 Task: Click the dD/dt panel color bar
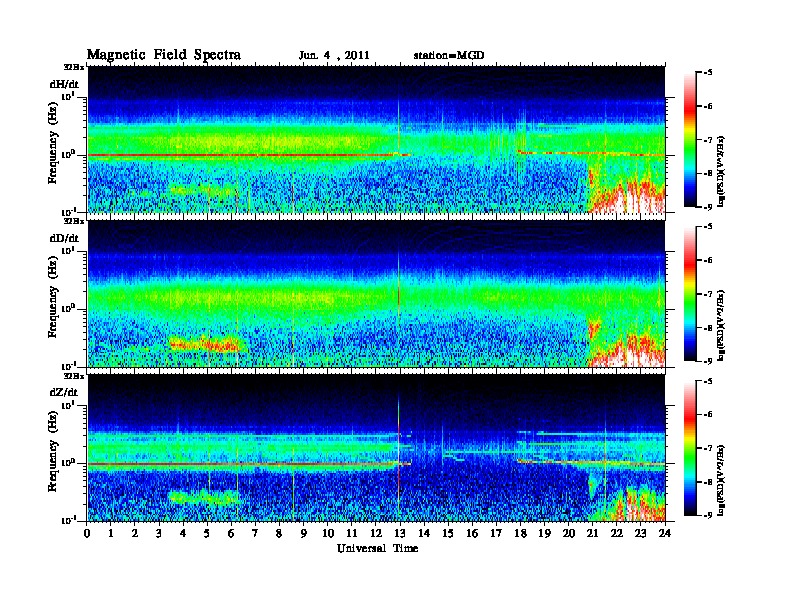(x=690, y=294)
